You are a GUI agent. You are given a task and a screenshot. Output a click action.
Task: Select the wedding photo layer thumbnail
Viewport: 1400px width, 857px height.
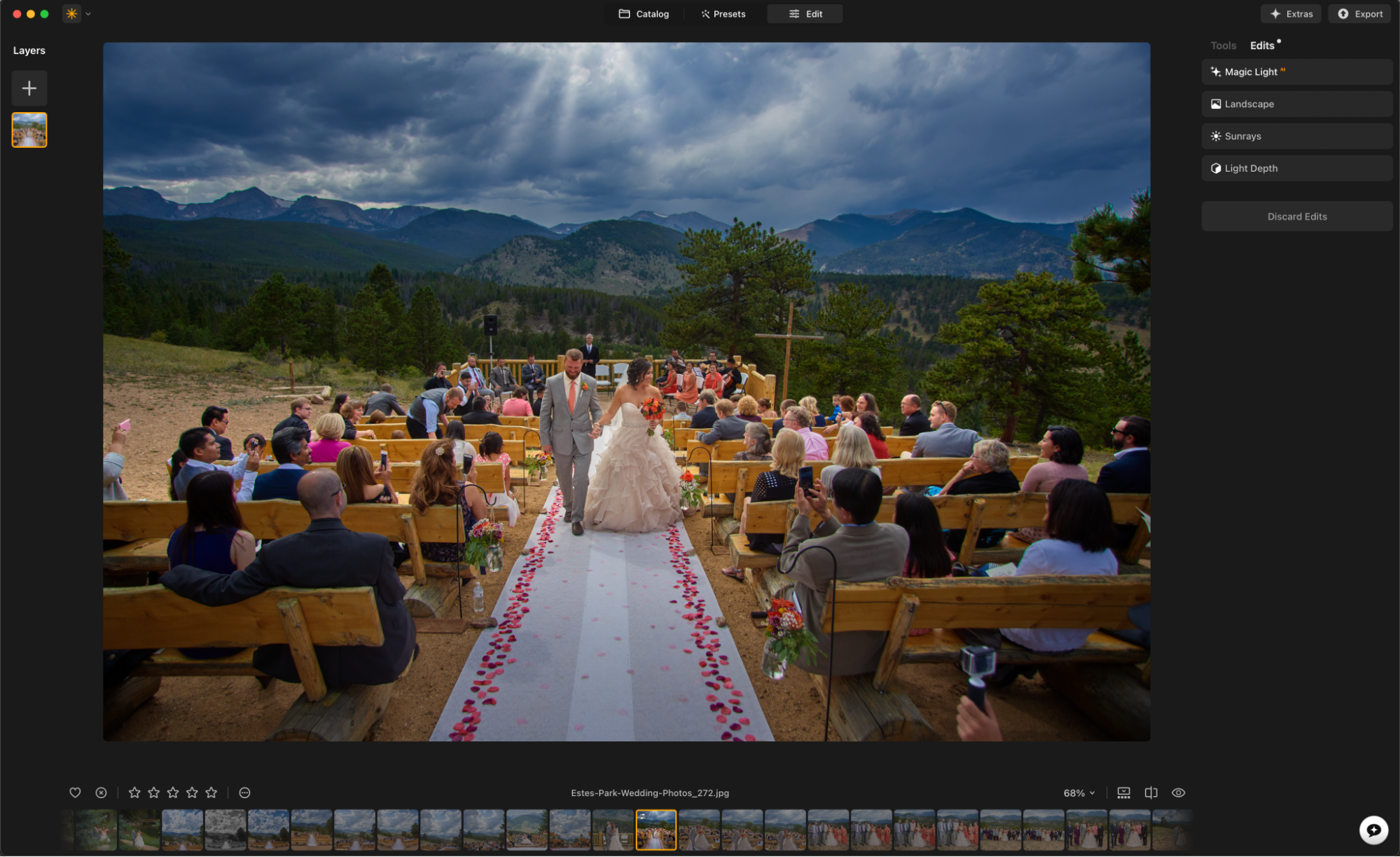point(29,130)
